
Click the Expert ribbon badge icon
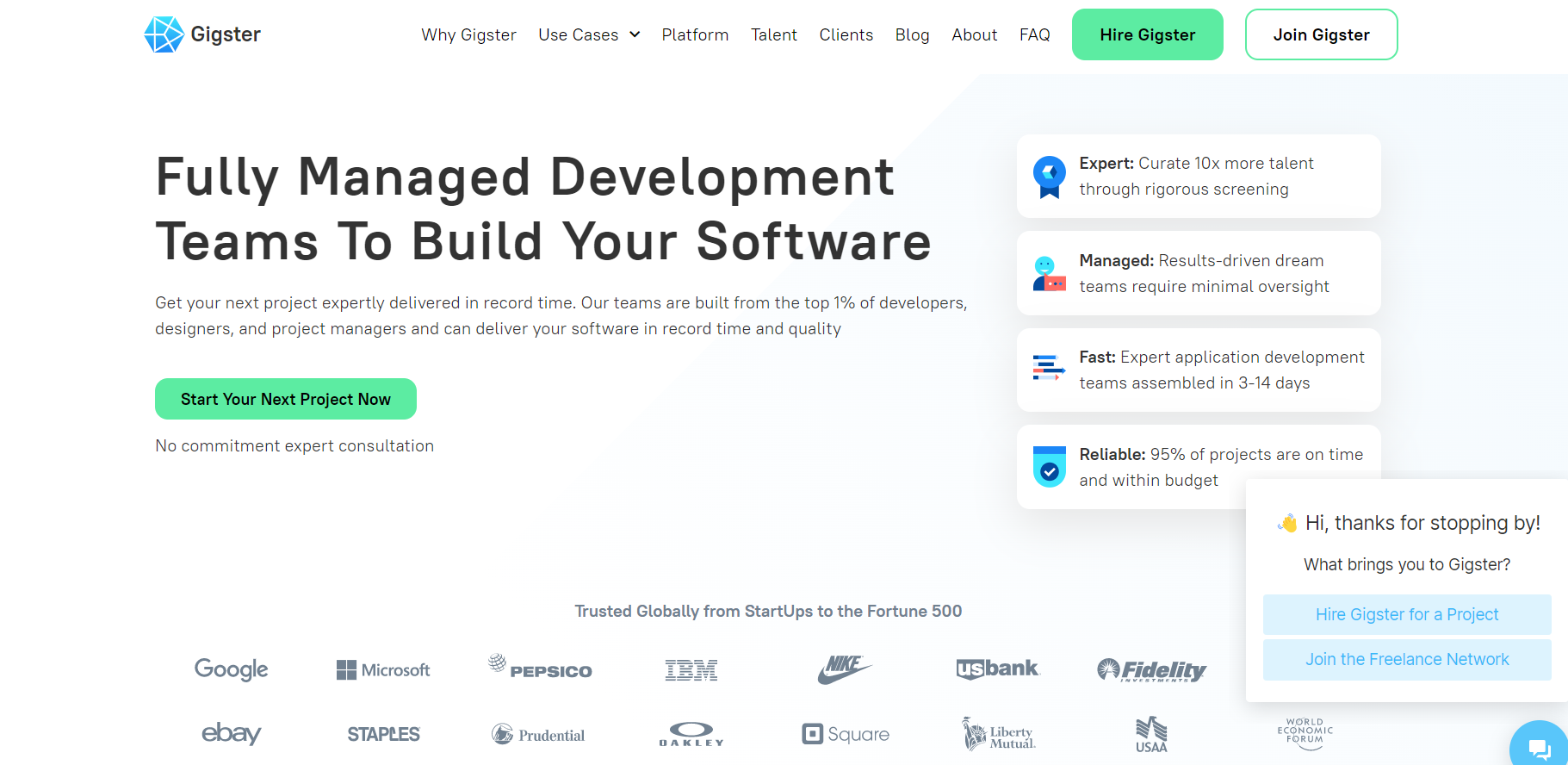tap(1049, 177)
